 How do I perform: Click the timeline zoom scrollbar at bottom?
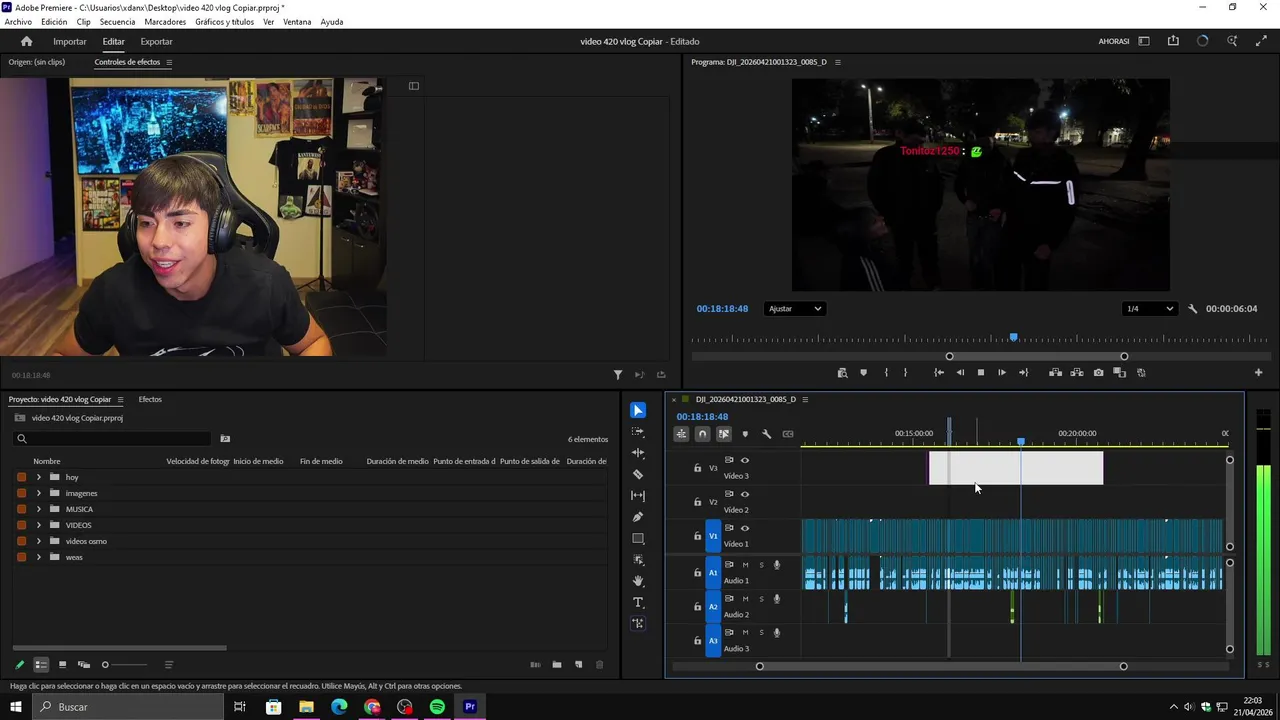click(x=941, y=666)
